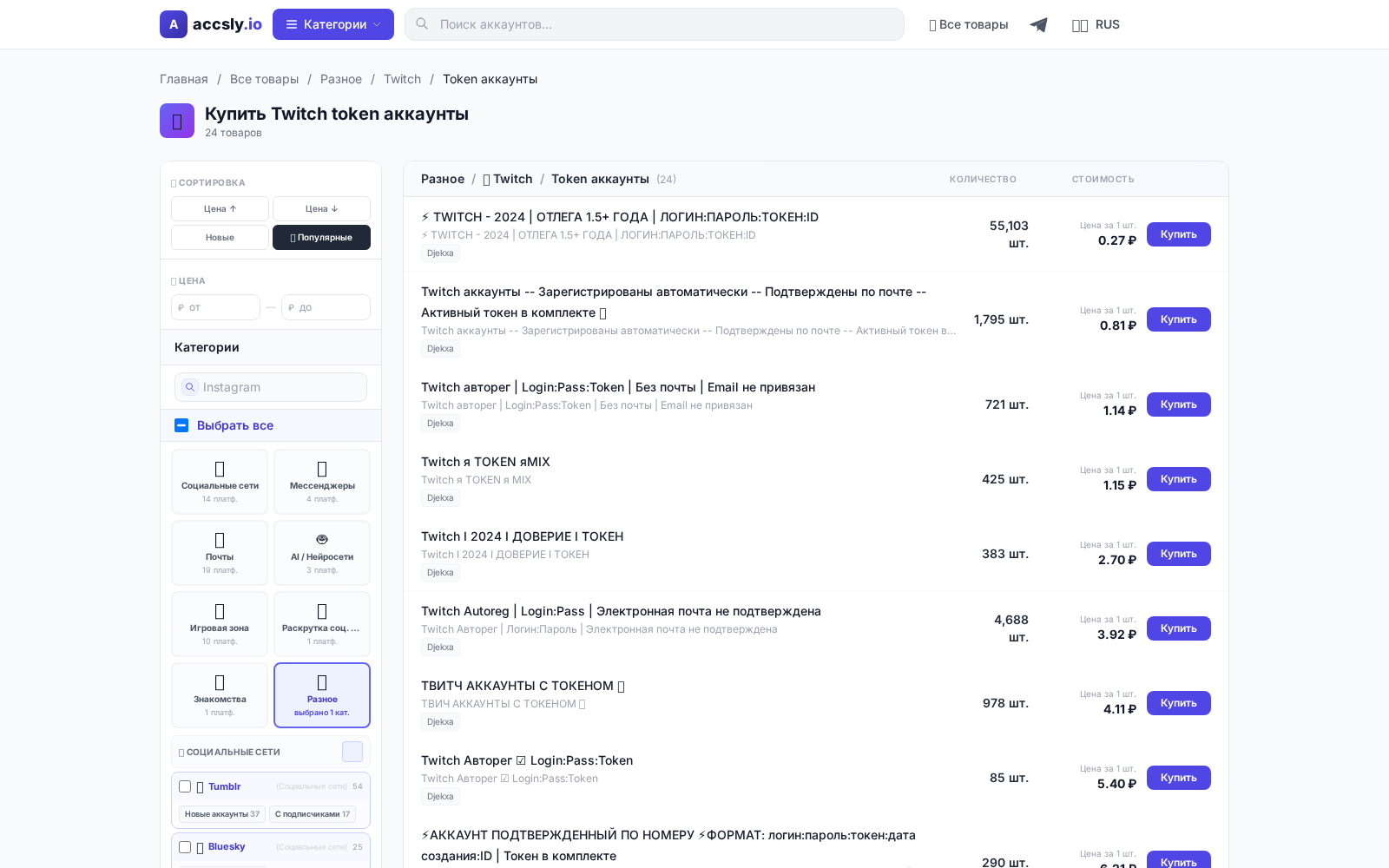Go to Главная breadcrumb
1389x868 pixels.
(x=184, y=79)
